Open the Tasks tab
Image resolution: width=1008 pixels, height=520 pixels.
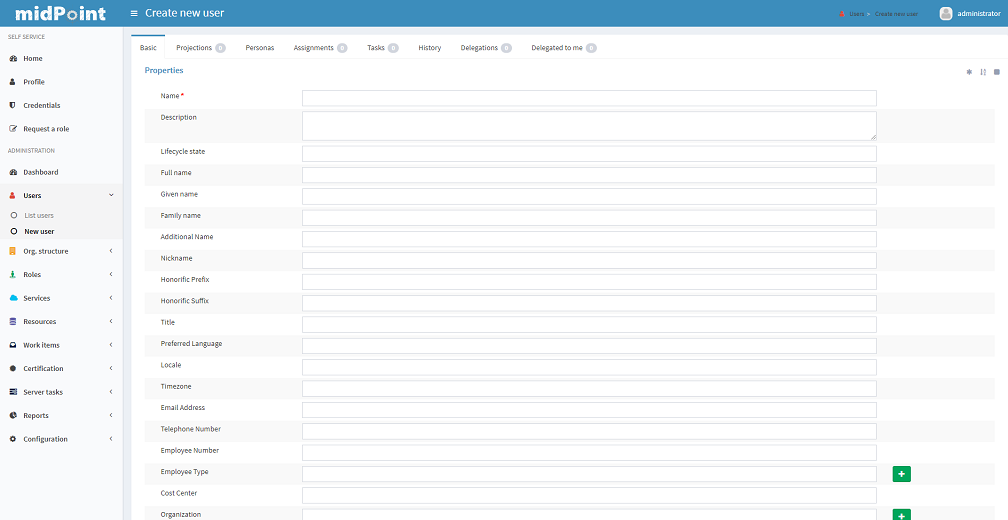382,48
